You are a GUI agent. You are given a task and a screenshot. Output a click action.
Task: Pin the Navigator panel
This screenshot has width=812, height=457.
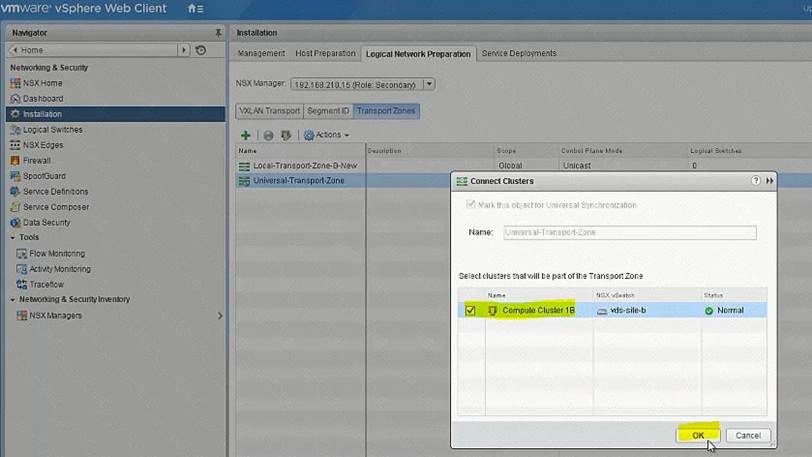click(x=218, y=33)
